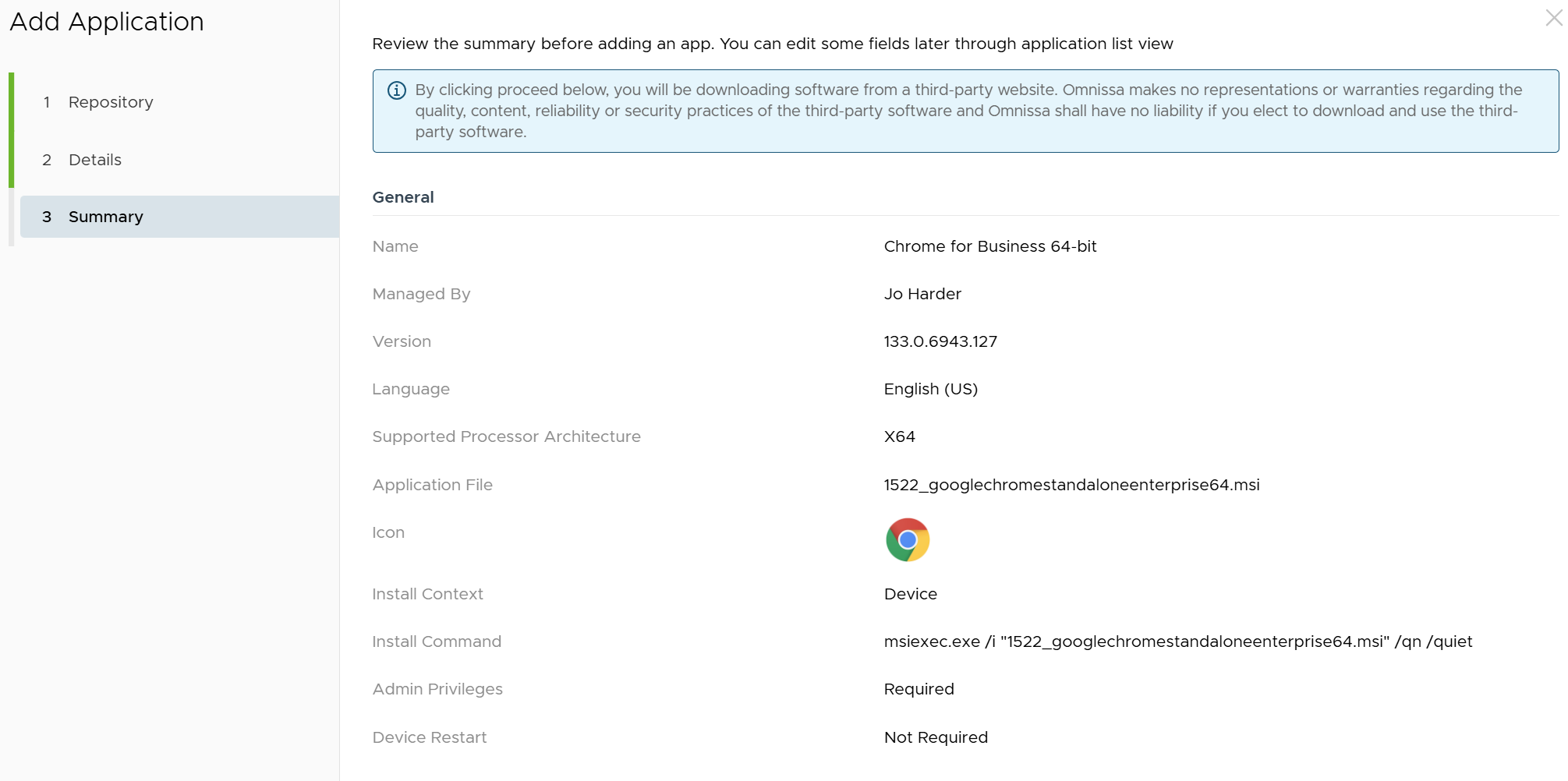
Task: Click the Chrome application icon
Action: pos(908,539)
